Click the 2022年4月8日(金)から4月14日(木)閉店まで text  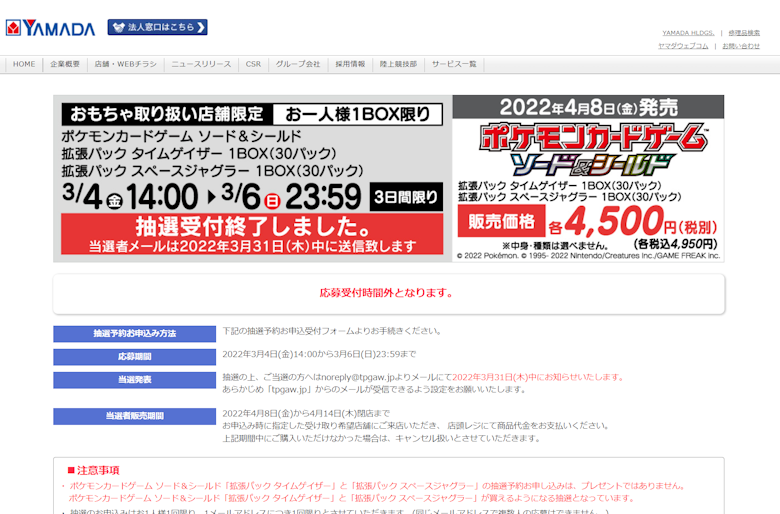[306, 413]
